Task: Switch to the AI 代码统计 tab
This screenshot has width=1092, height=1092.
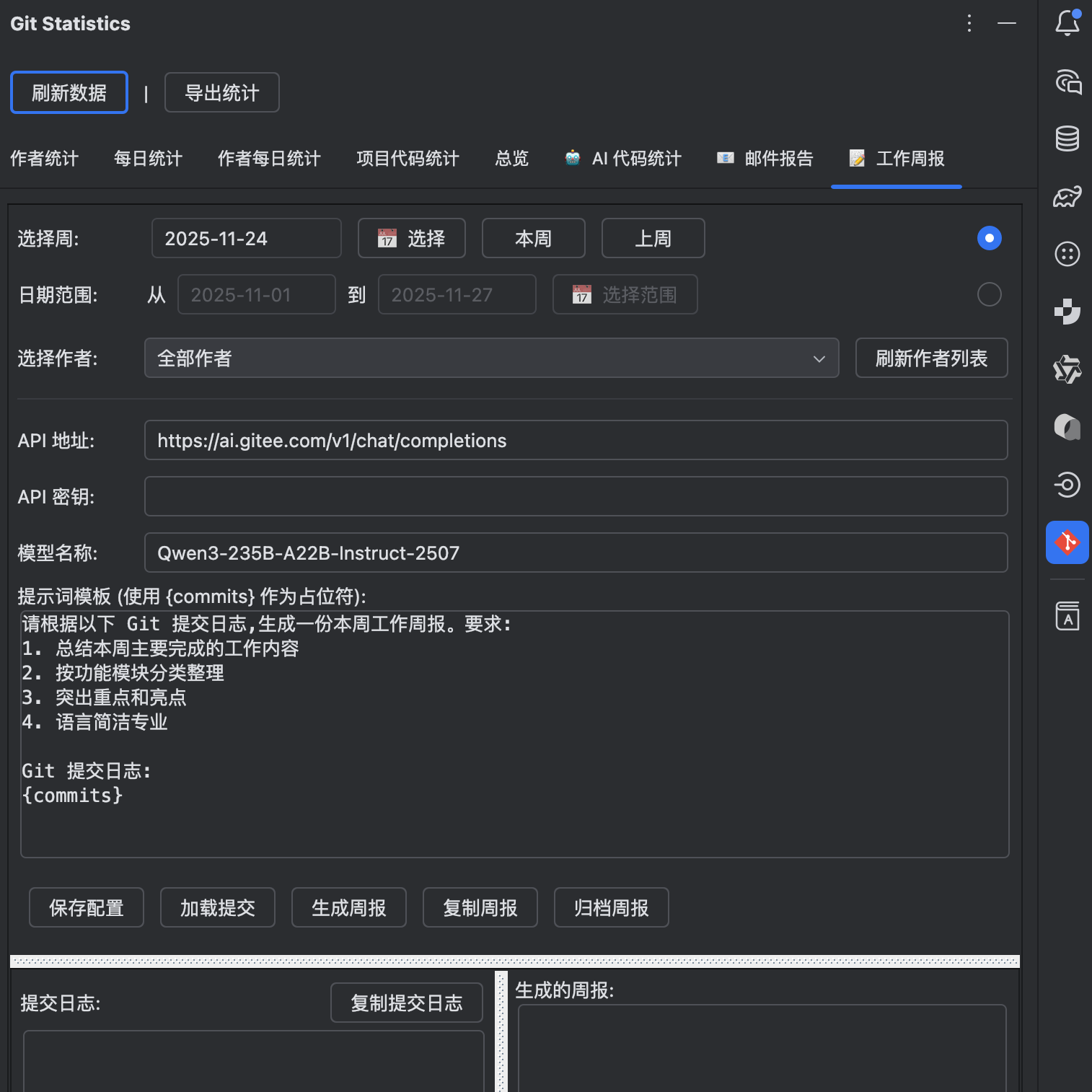Action: [623, 159]
